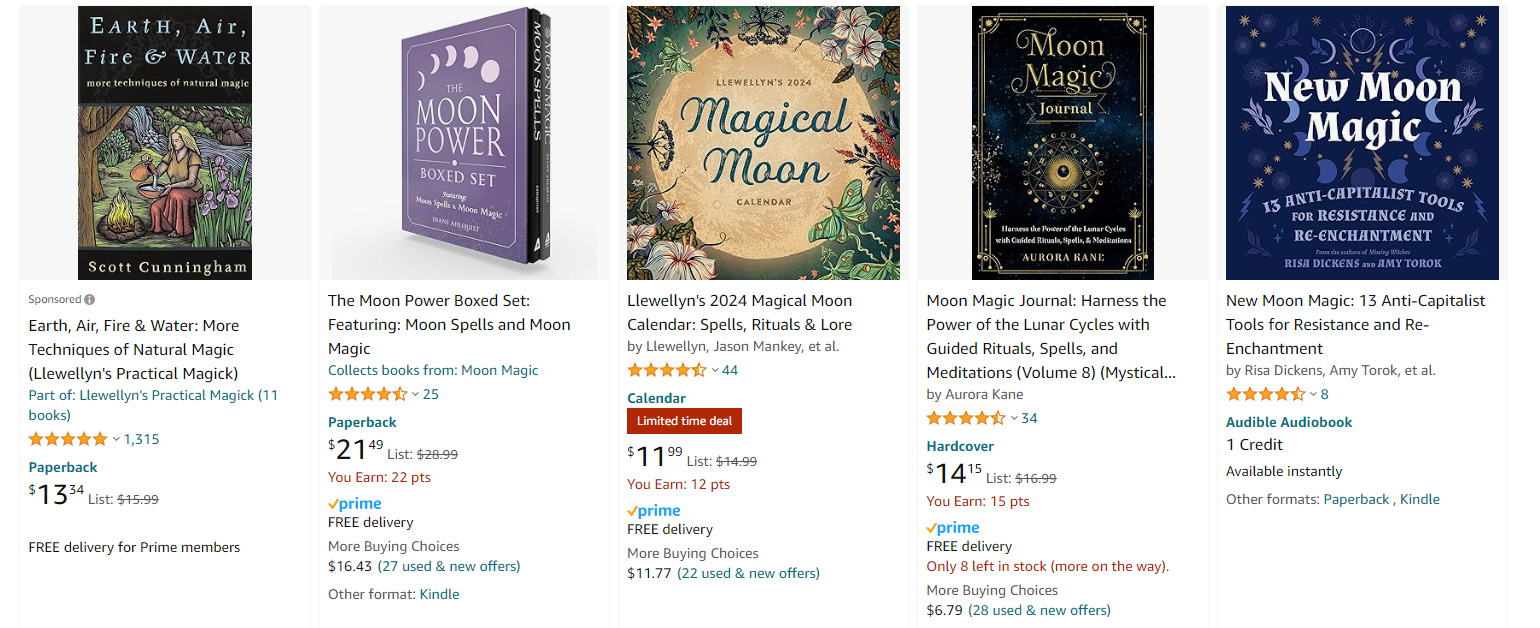This screenshot has width=1540, height=628.
Task: Expand rating breakdown chevron beside 25 reviews
Action: (x=416, y=394)
